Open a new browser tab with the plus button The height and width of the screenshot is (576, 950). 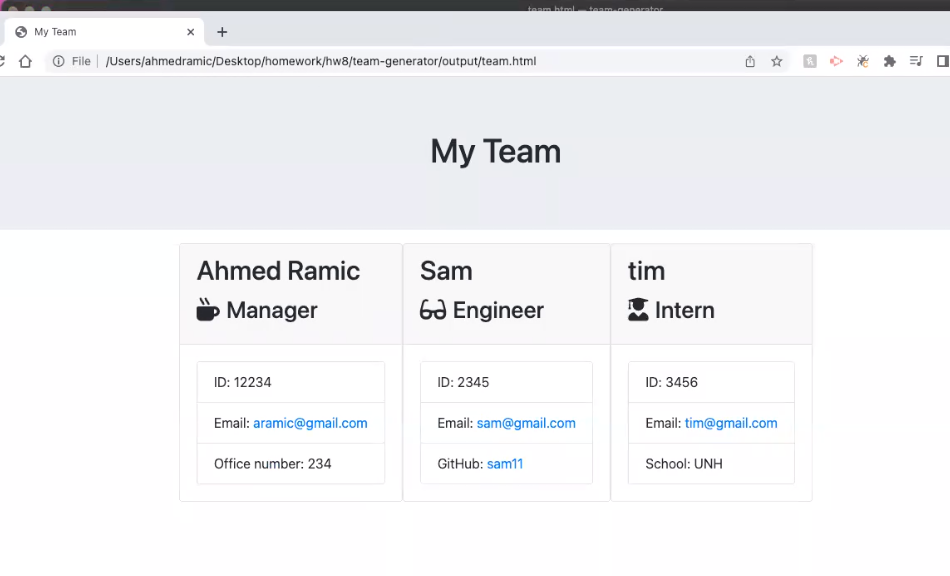click(x=221, y=31)
